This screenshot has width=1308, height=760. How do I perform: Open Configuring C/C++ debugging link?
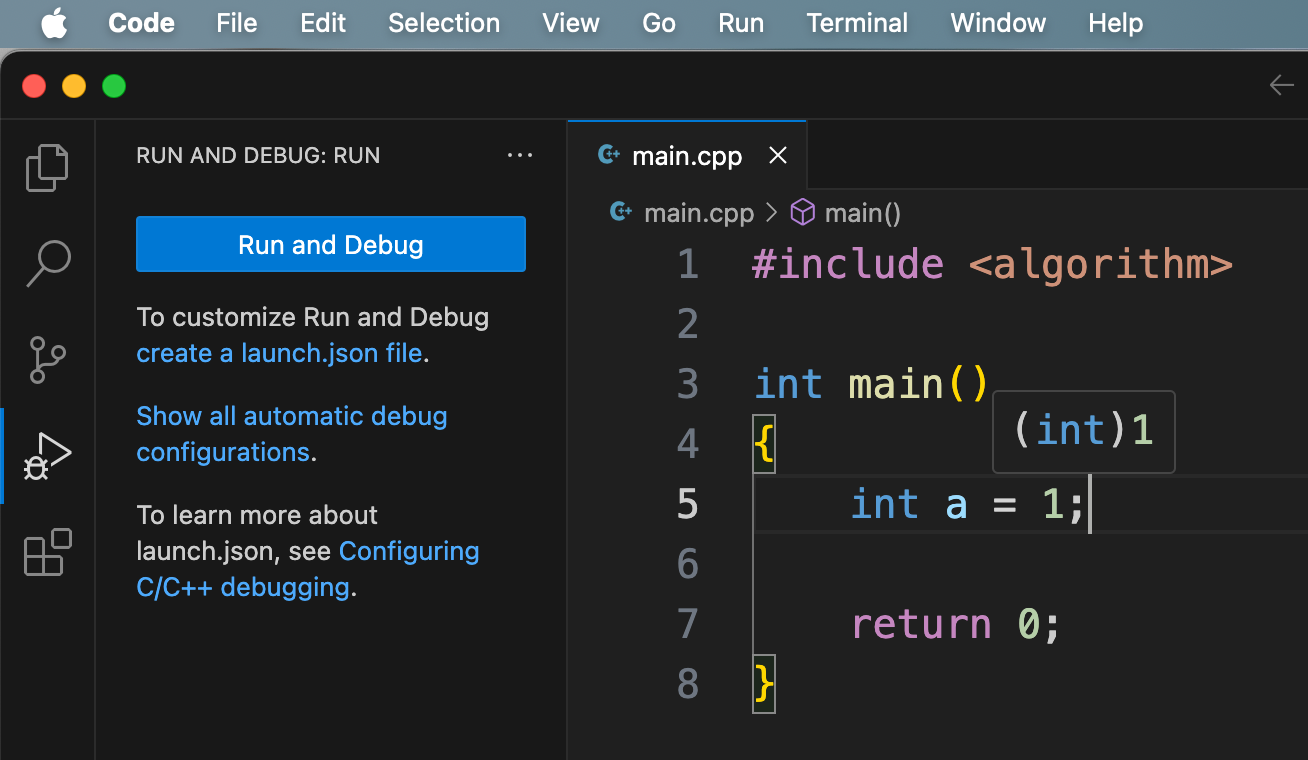pyautogui.click(x=409, y=551)
